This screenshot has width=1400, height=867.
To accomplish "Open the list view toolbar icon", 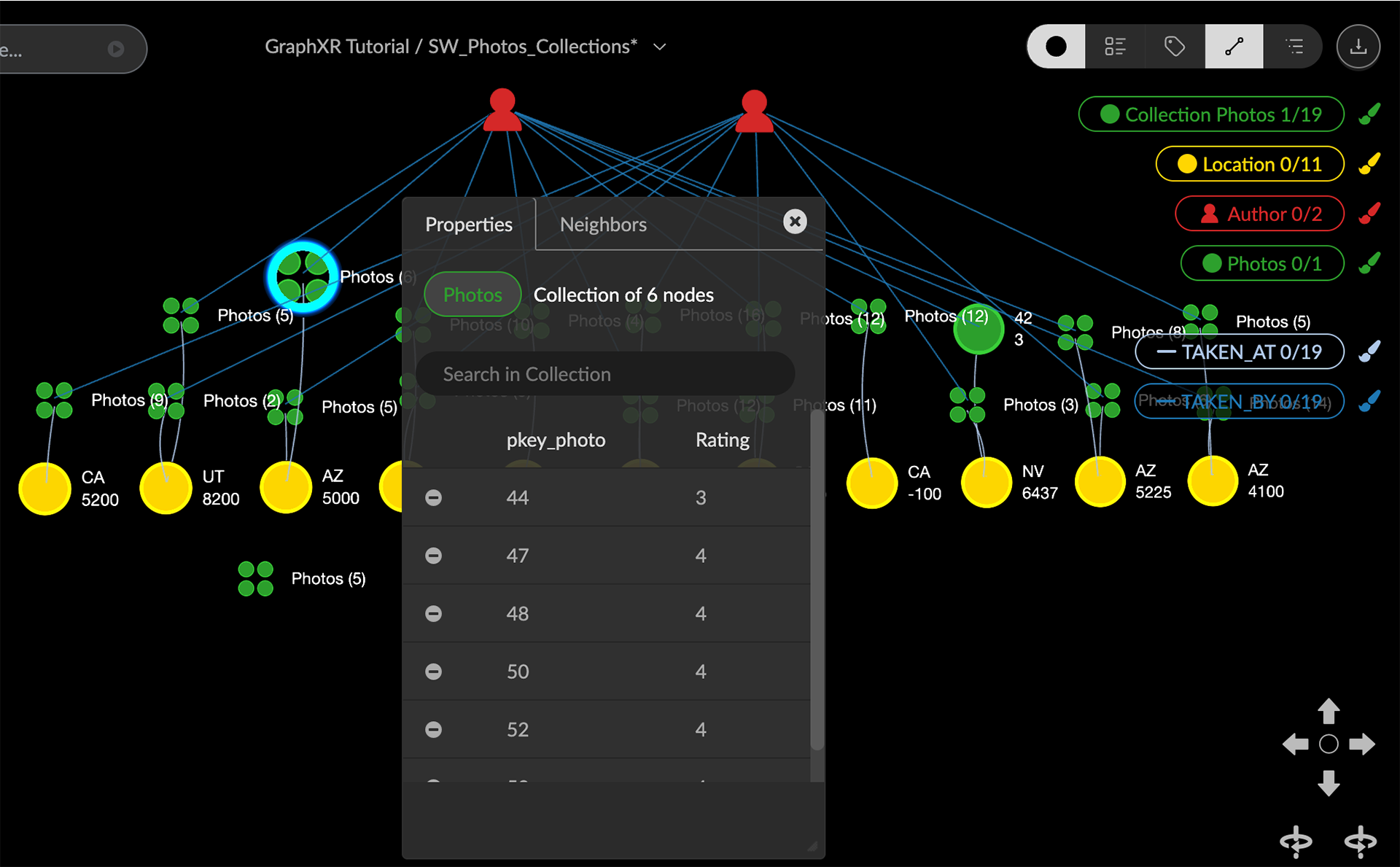I will point(1294,47).
